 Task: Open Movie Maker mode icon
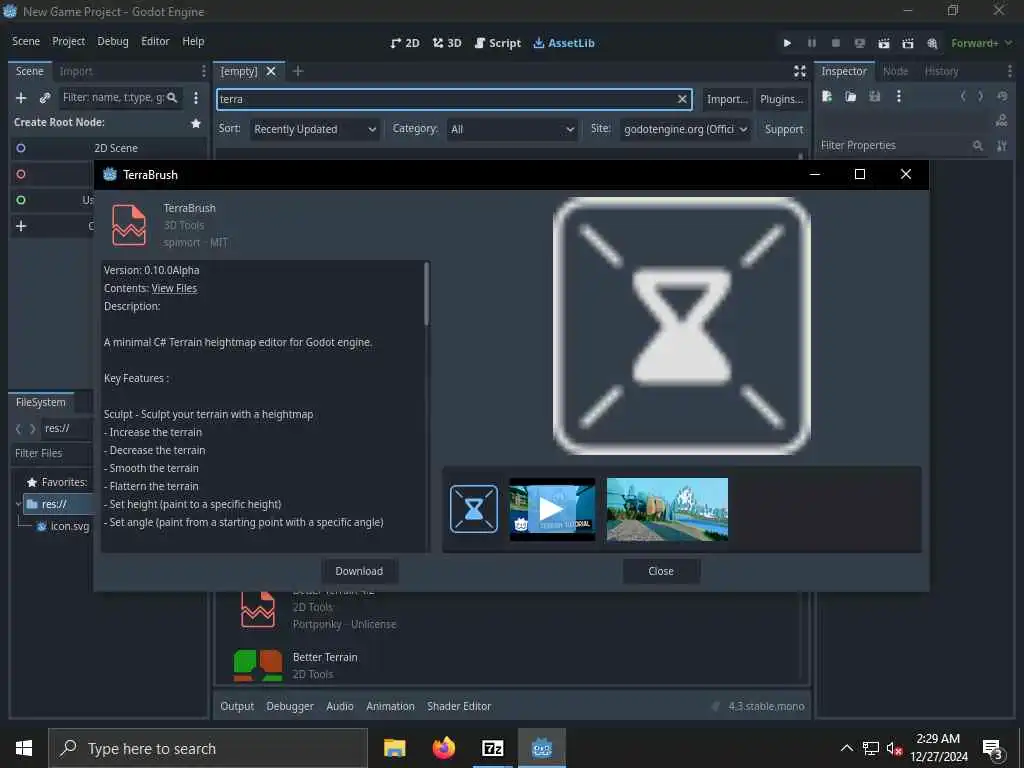point(932,43)
